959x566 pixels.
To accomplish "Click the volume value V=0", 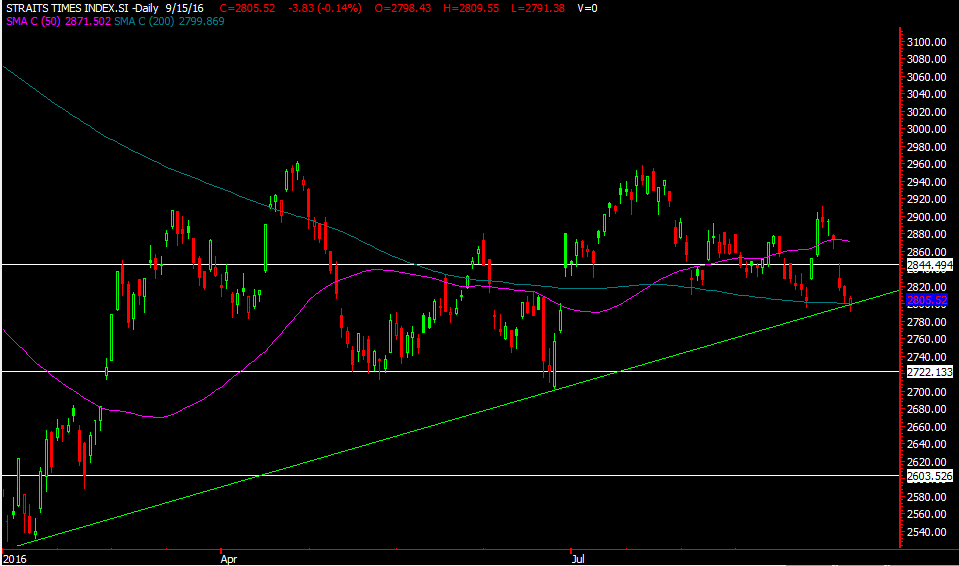I will (x=587, y=9).
